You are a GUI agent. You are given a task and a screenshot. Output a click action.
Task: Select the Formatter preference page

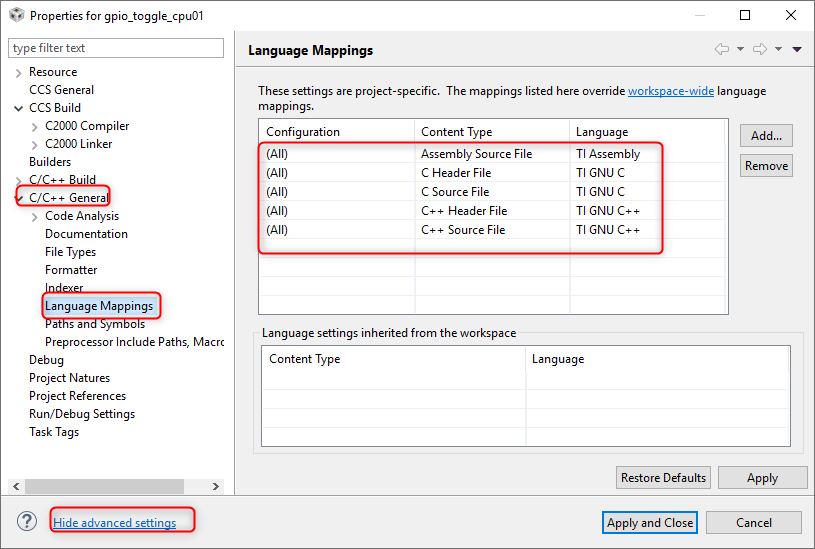tap(71, 270)
